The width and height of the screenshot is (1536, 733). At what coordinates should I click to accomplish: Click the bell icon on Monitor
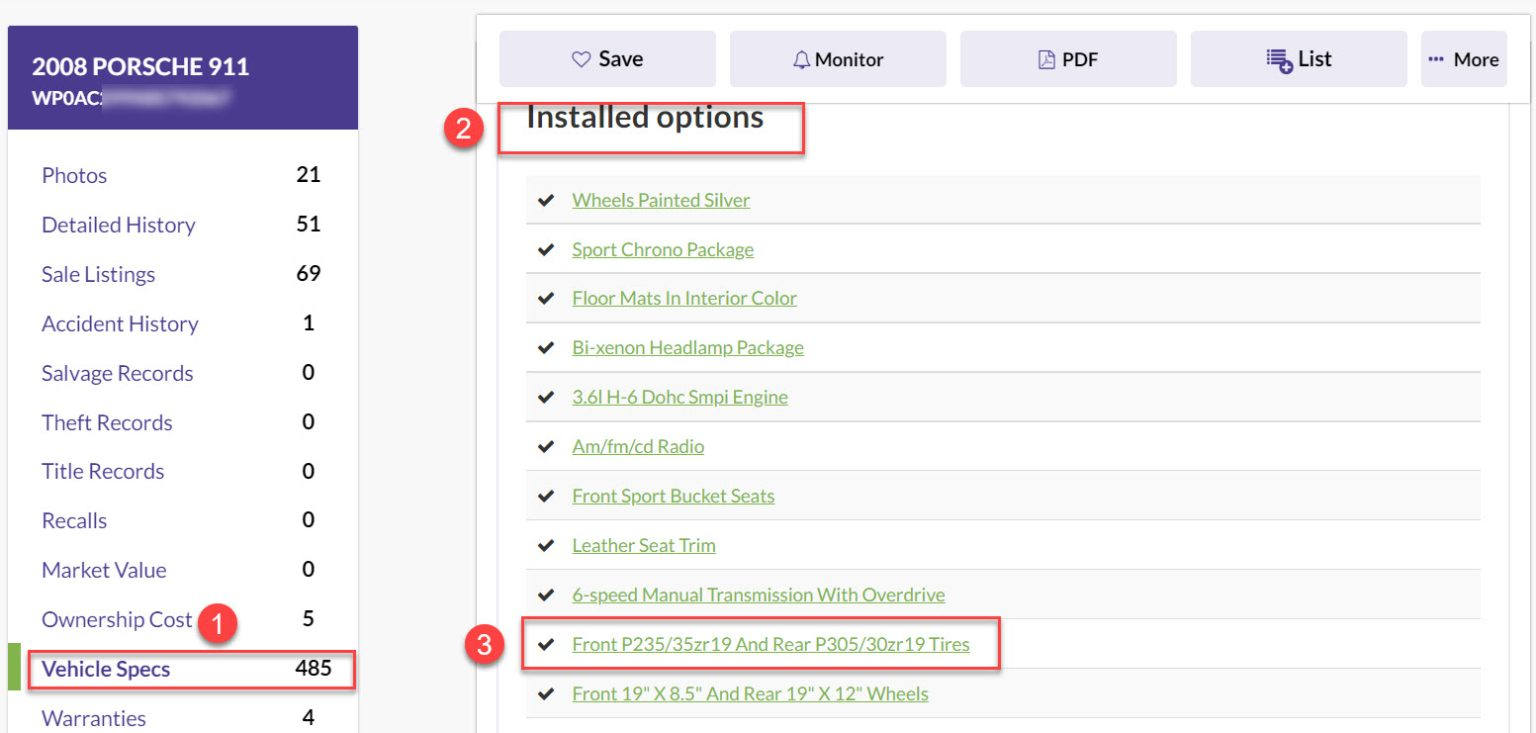(801, 60)
